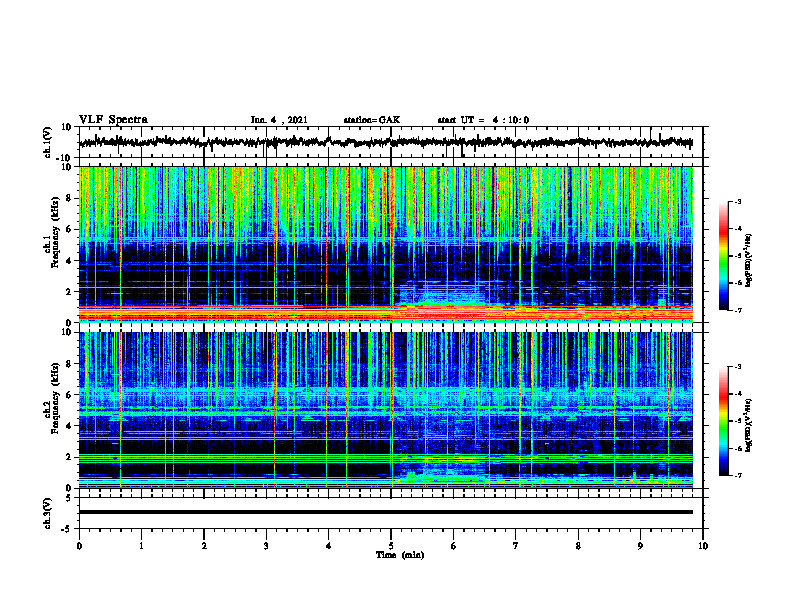Click the ch.1 spectrogram colorbar
This screenshot has width=792, height=612.
click(723, 256)
